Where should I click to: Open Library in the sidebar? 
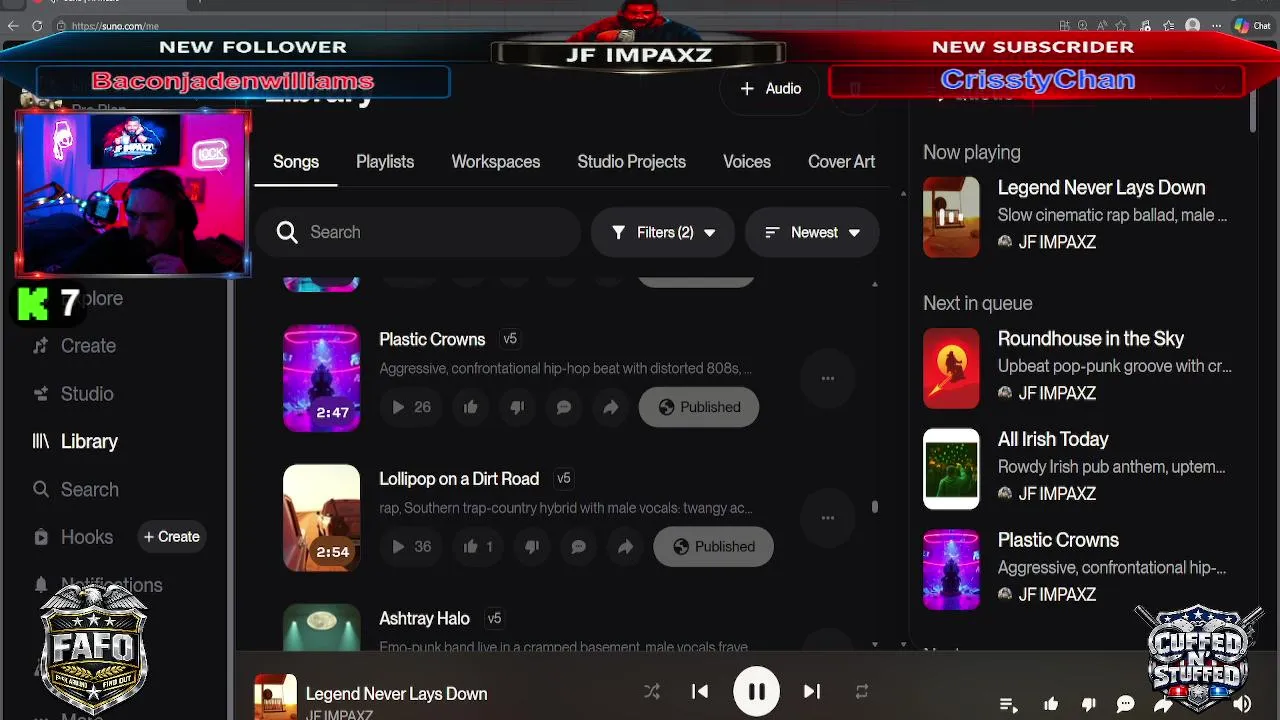75,441
